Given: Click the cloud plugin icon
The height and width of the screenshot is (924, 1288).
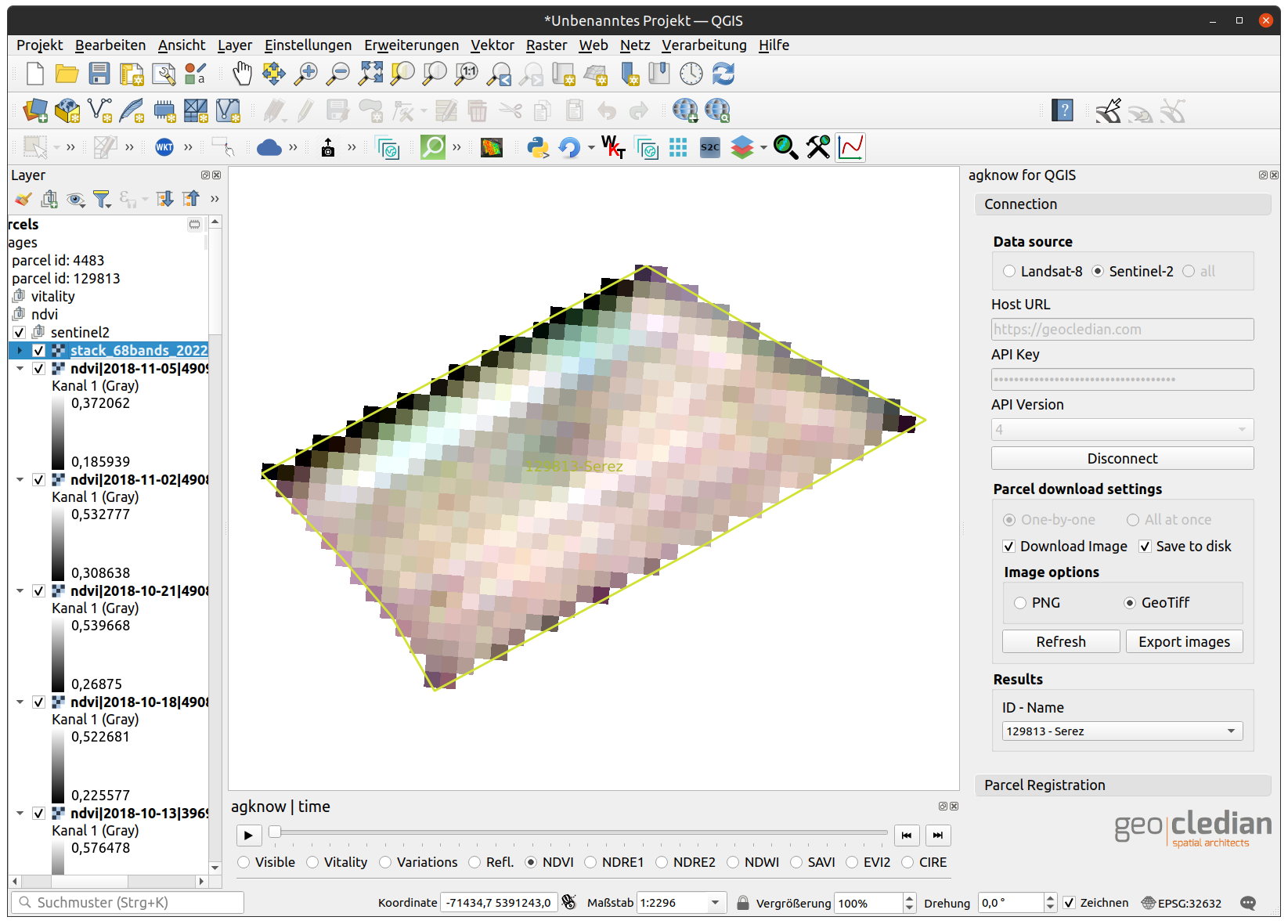Looking at the screenshot, I should pos(269,147).
